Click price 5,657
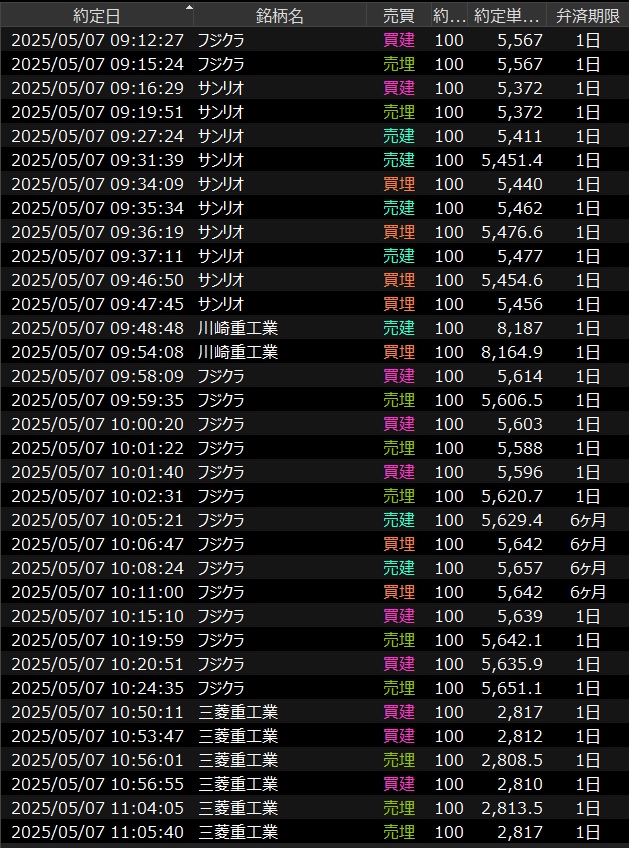The width and height of the screenshot is (629, 848). coord(520,567)
